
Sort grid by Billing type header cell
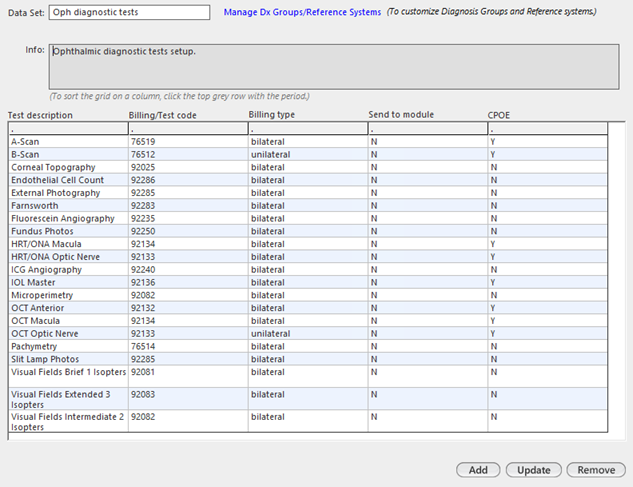click(x=308, y=129)
